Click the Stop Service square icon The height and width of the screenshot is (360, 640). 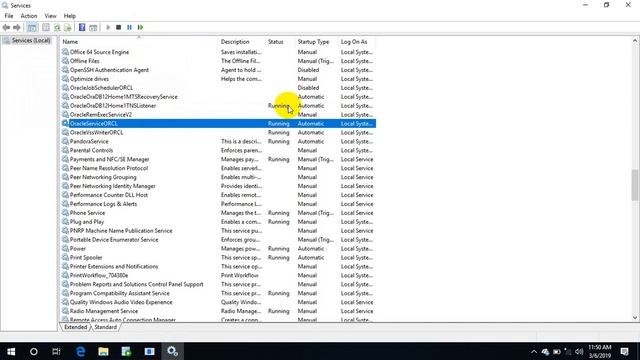[119, 27]
